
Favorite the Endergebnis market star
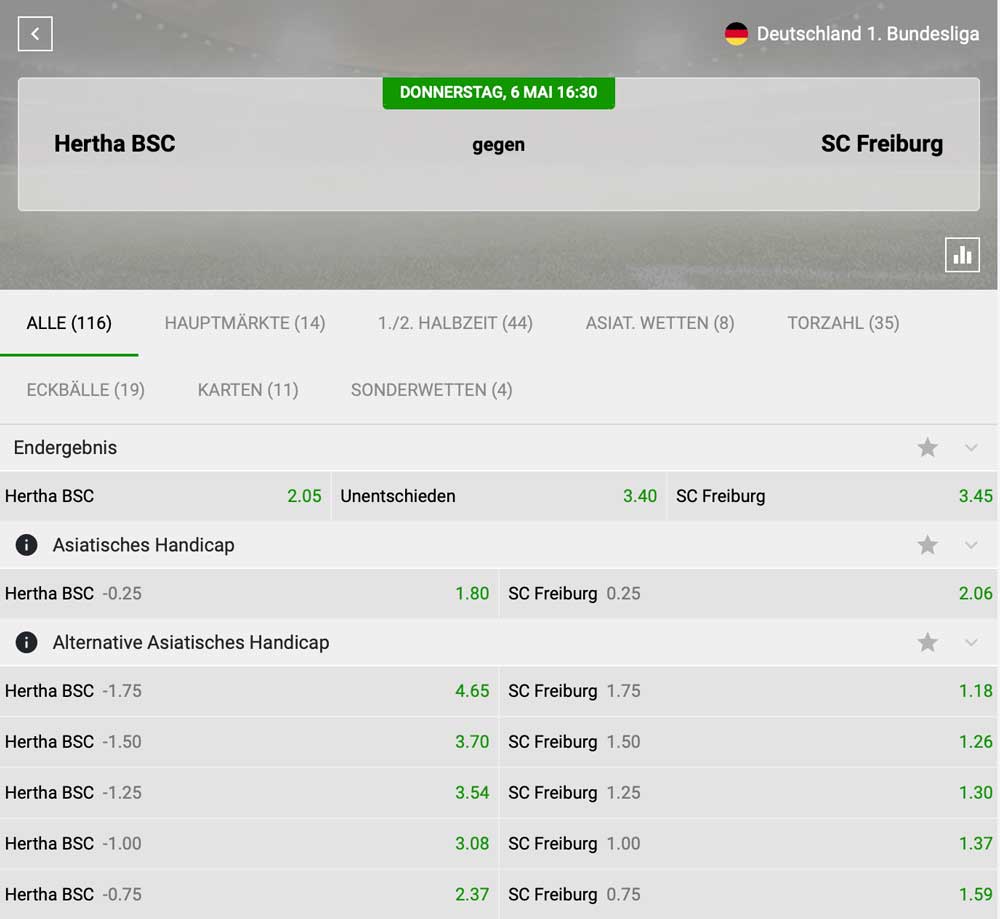[927, 448]
